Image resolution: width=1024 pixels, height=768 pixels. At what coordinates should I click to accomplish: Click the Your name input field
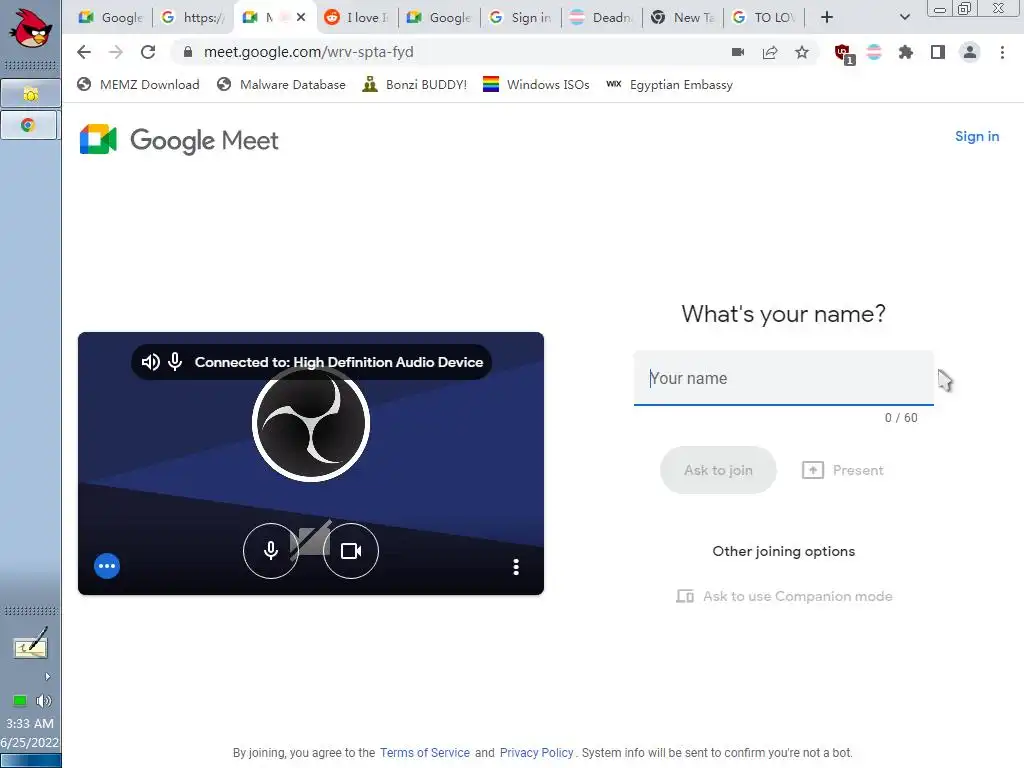pyautogui.click(x=783, y=378)
